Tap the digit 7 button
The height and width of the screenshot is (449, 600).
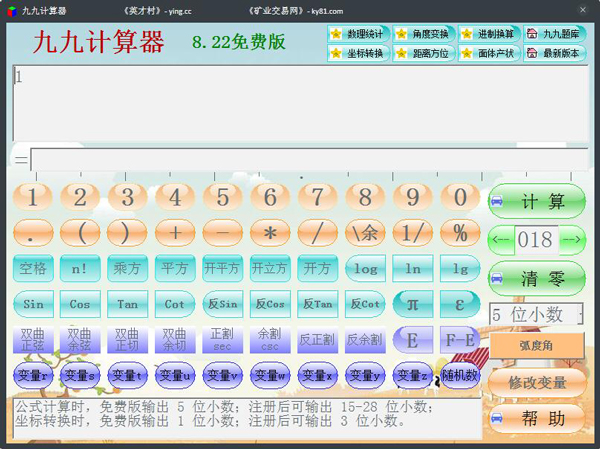tap(318, 197)
